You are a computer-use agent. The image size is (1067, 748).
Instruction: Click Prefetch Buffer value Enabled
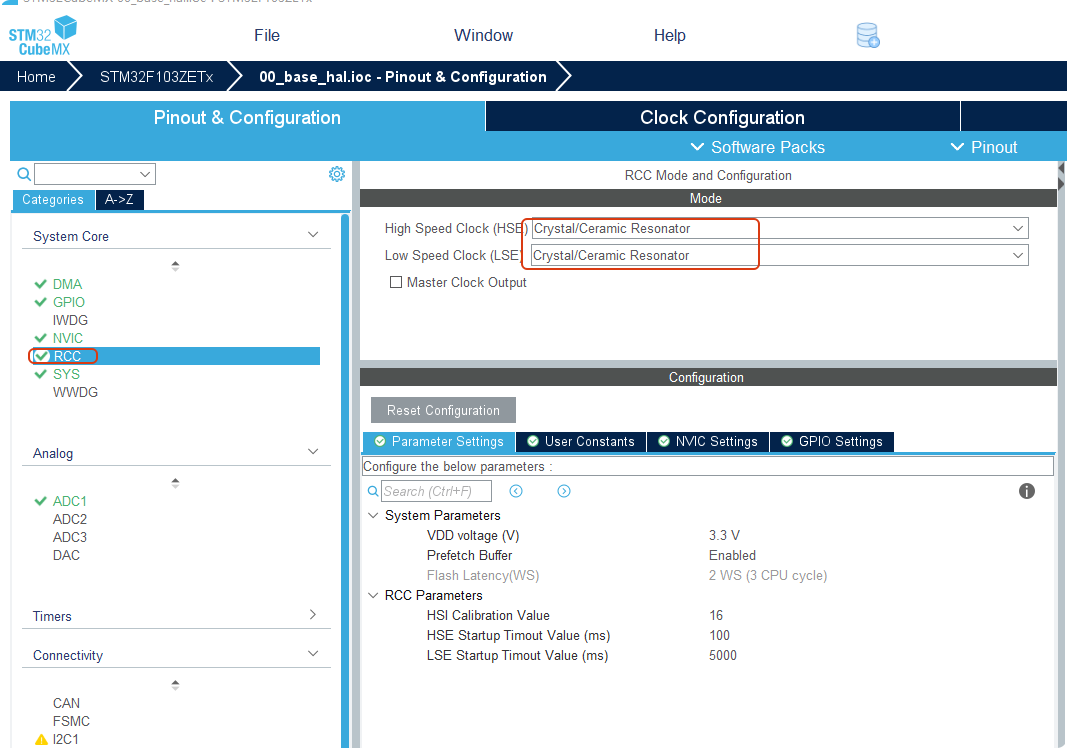(732, 555)
